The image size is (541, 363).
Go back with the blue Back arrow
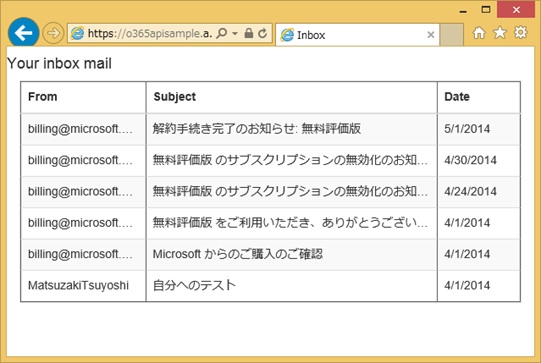click(x=23, y=33)
